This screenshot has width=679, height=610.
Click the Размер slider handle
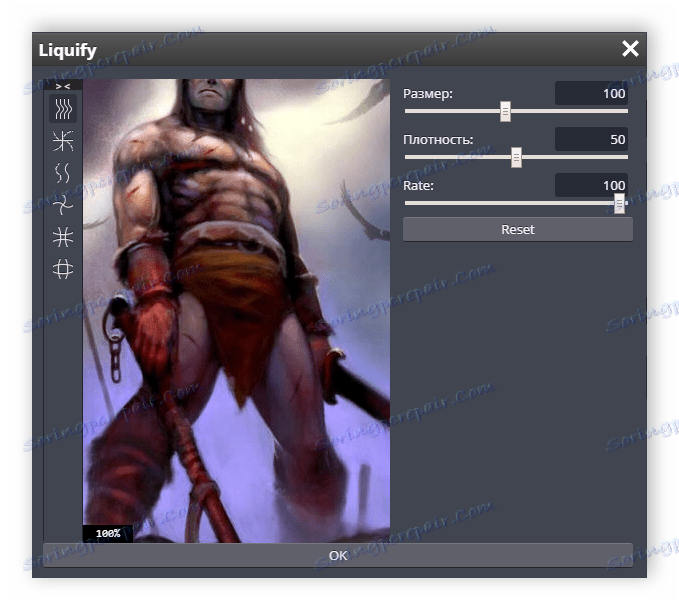(505, 111)
